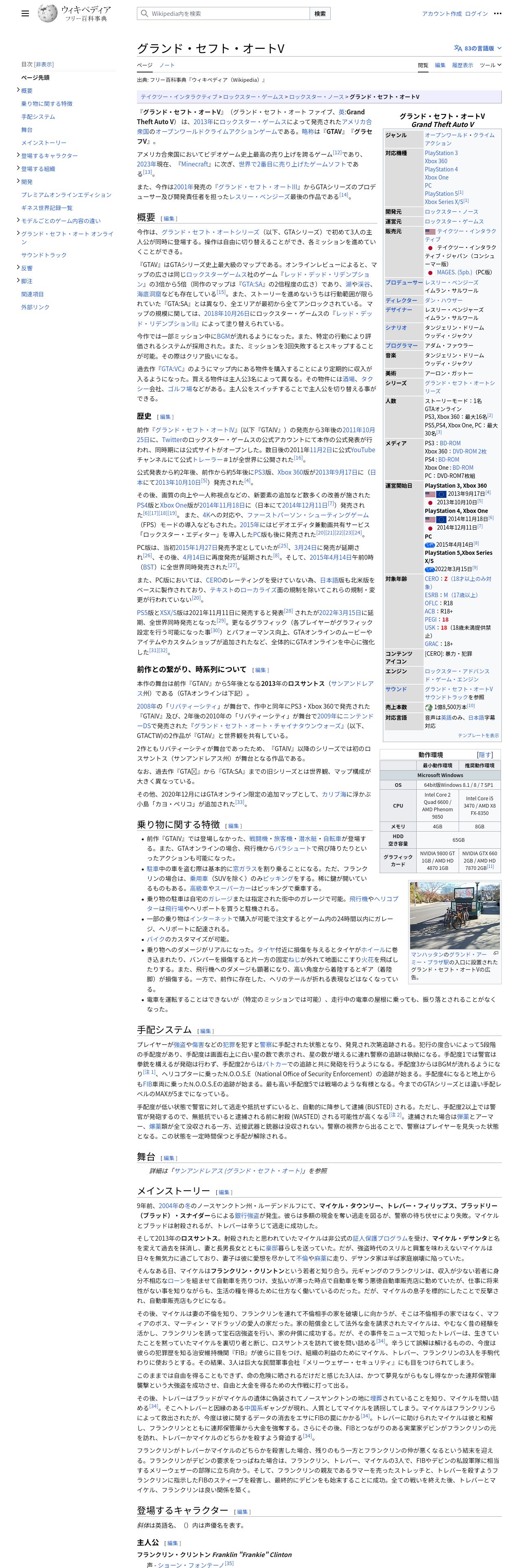The image size is (523, 1568).
Task: Click the language translation icon
Action: tap(458, 48)
